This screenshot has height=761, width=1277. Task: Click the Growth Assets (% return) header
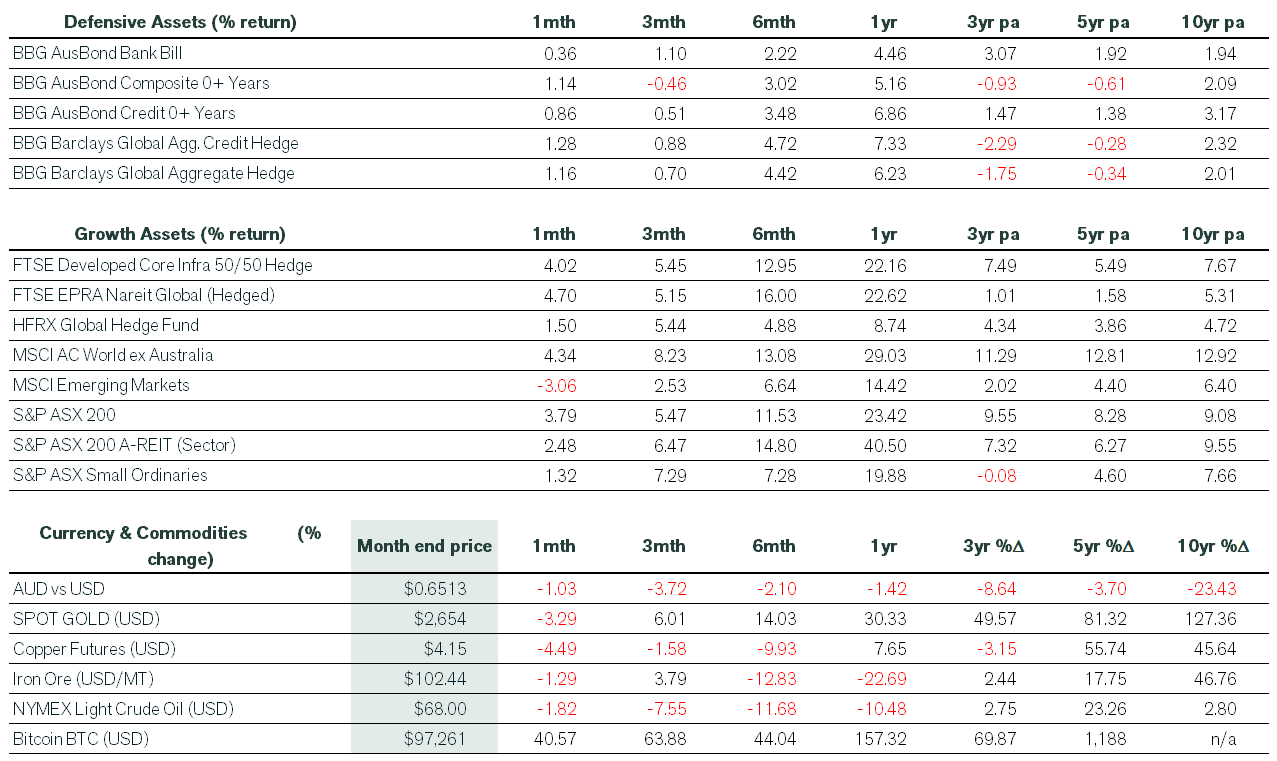(x=180, y=234)
